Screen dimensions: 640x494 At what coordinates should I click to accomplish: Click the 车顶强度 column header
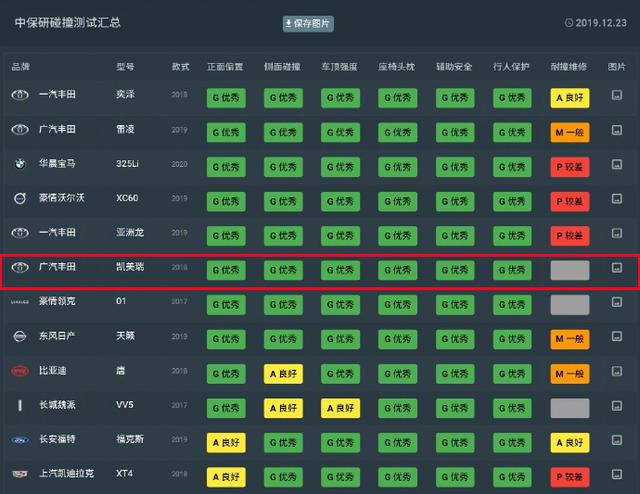pos(340,67)
